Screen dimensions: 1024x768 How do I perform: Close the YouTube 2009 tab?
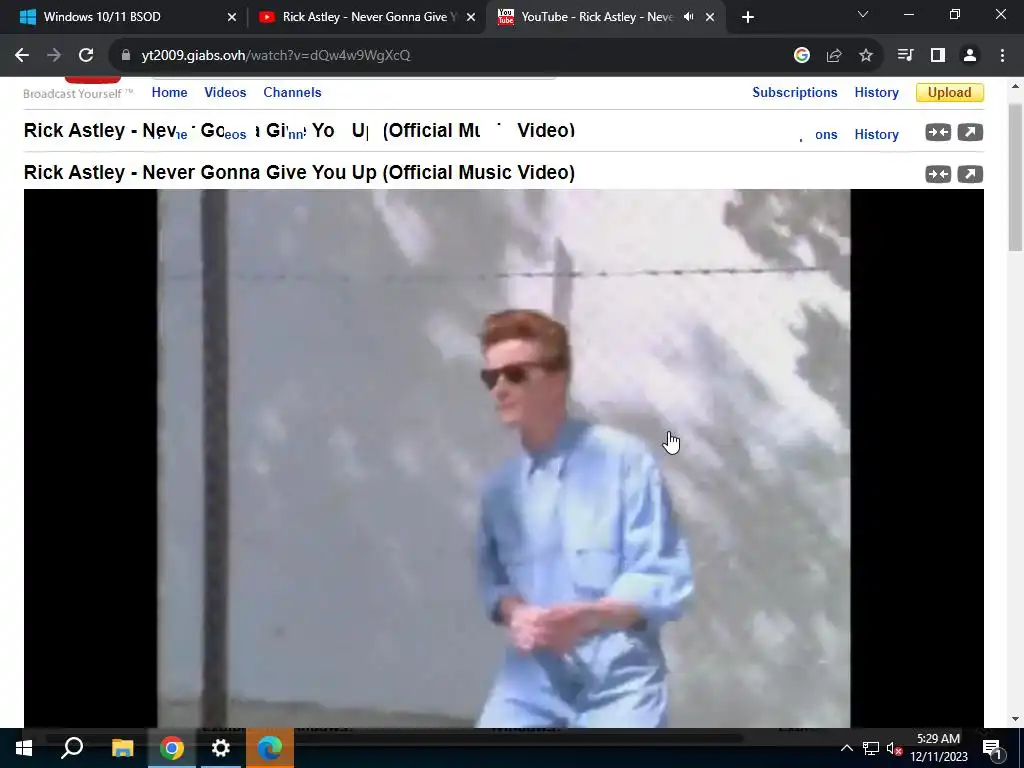710,17
